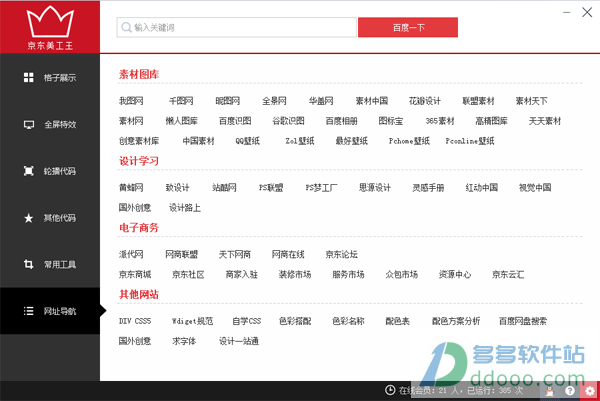Screen dimensions: 600x401
Task: Visit PS联盟 link
Action: 271,187
